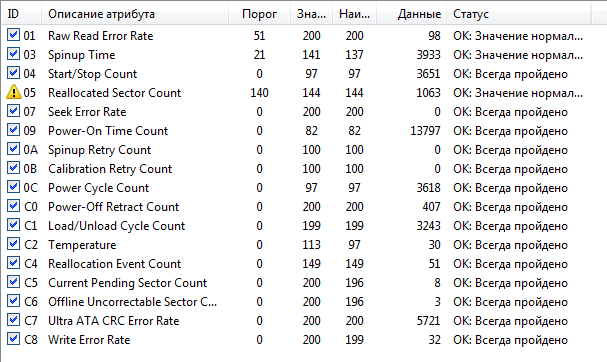Click data value 30 in Temperature row
Viewport: 607px width, 362px height.
pos(434,245)
